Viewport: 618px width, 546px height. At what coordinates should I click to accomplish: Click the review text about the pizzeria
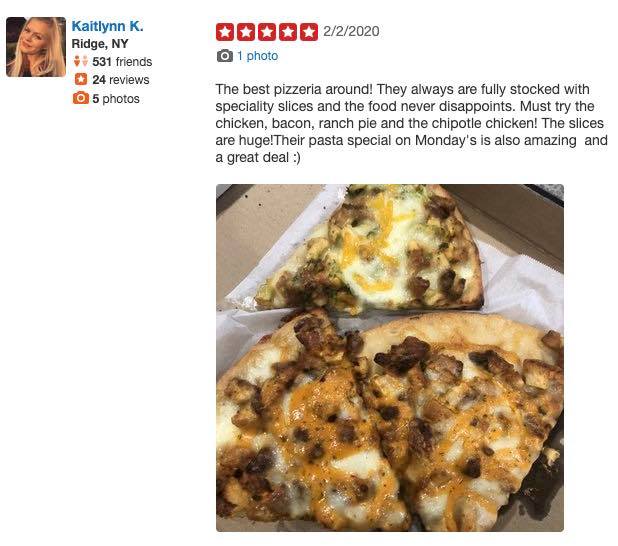[411, 123]
